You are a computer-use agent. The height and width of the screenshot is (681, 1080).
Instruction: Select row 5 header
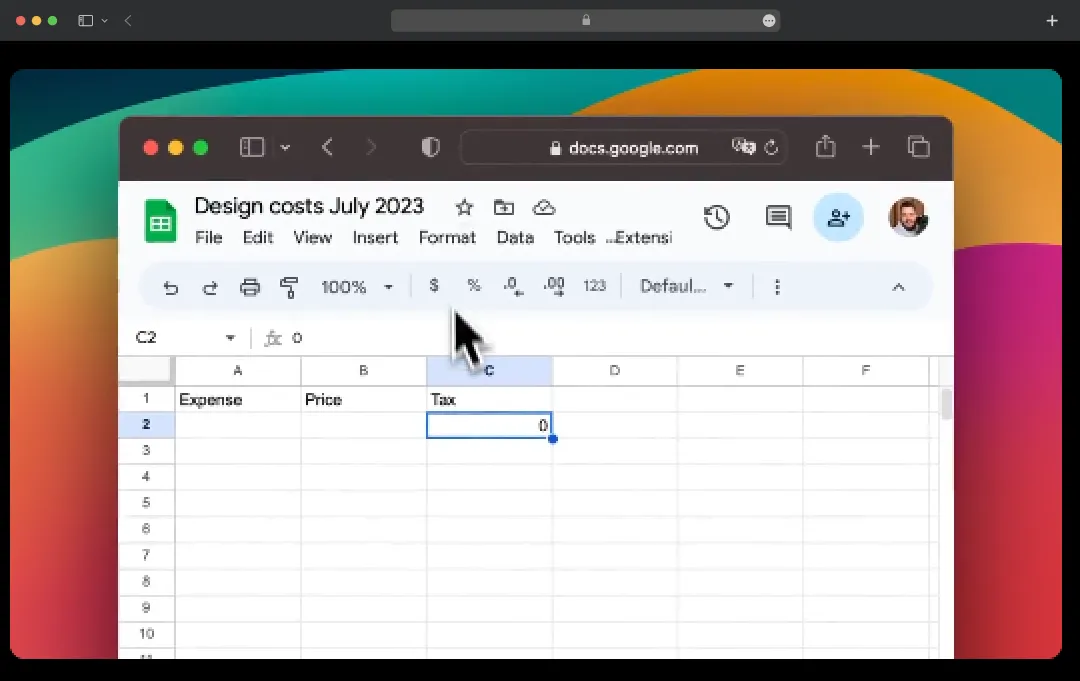(x=146, y=503)
